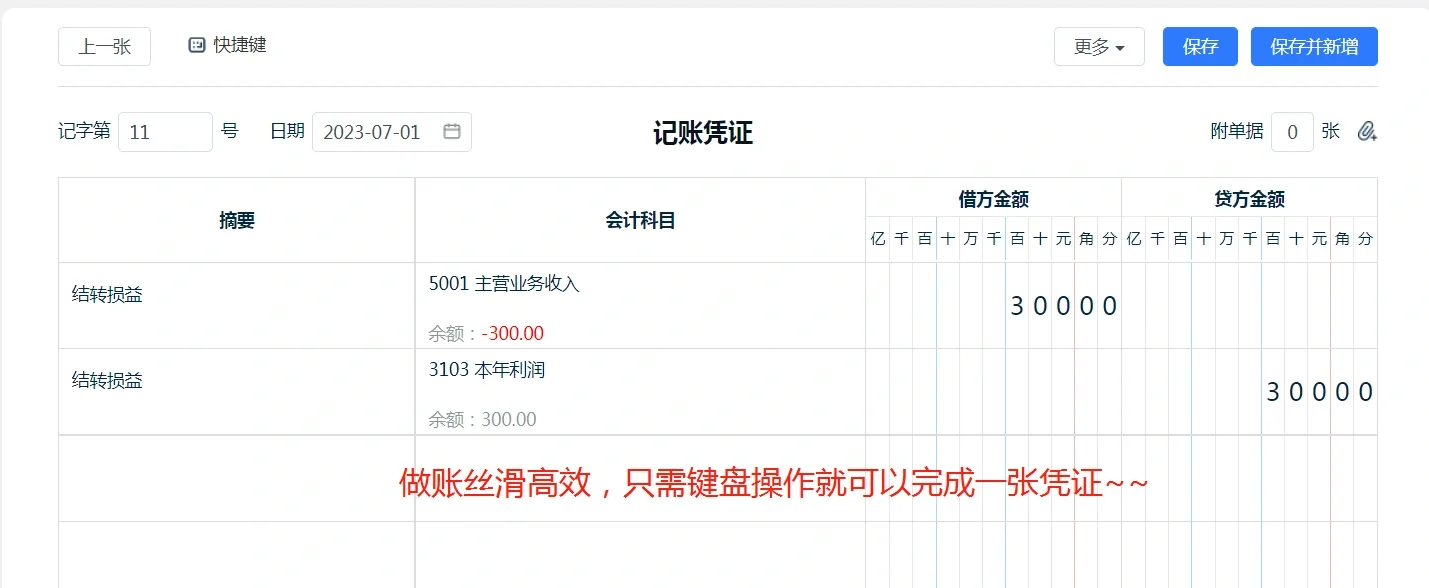
Task: Click the 保存 button
Action: (1199, 46)
